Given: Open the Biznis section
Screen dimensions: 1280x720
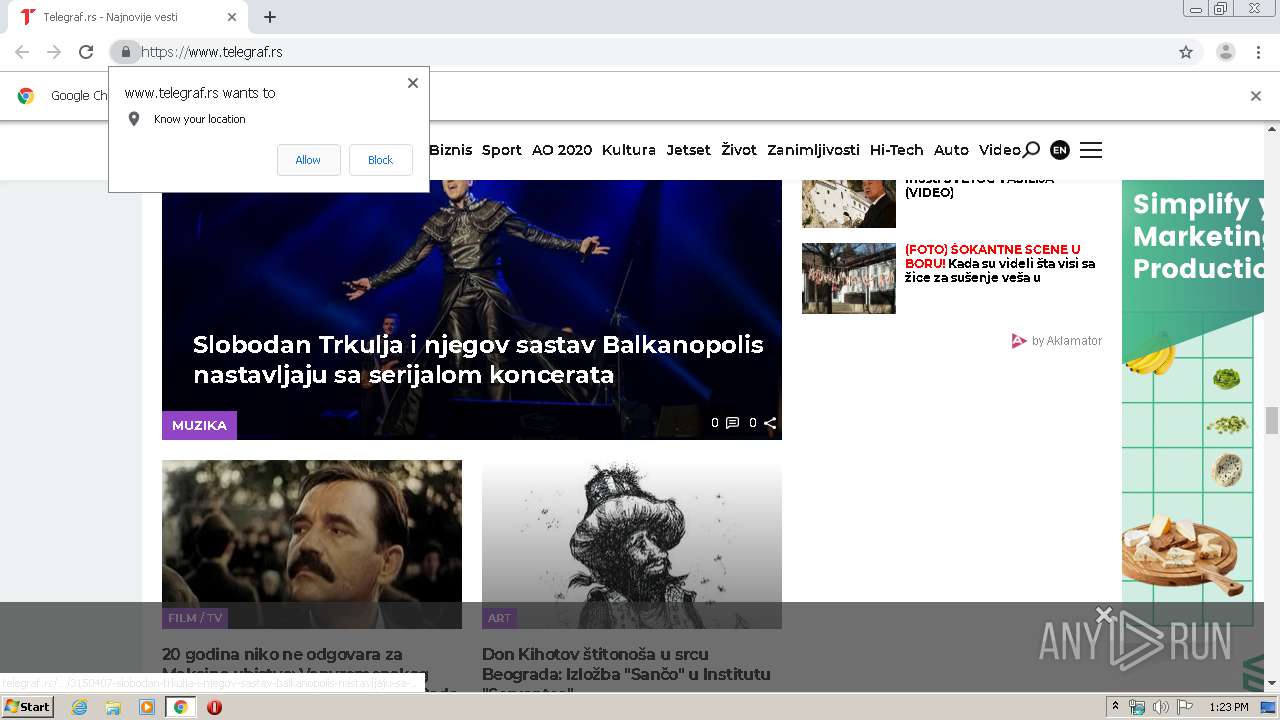Looking at the screenshot, I should [x=450, y=150].
